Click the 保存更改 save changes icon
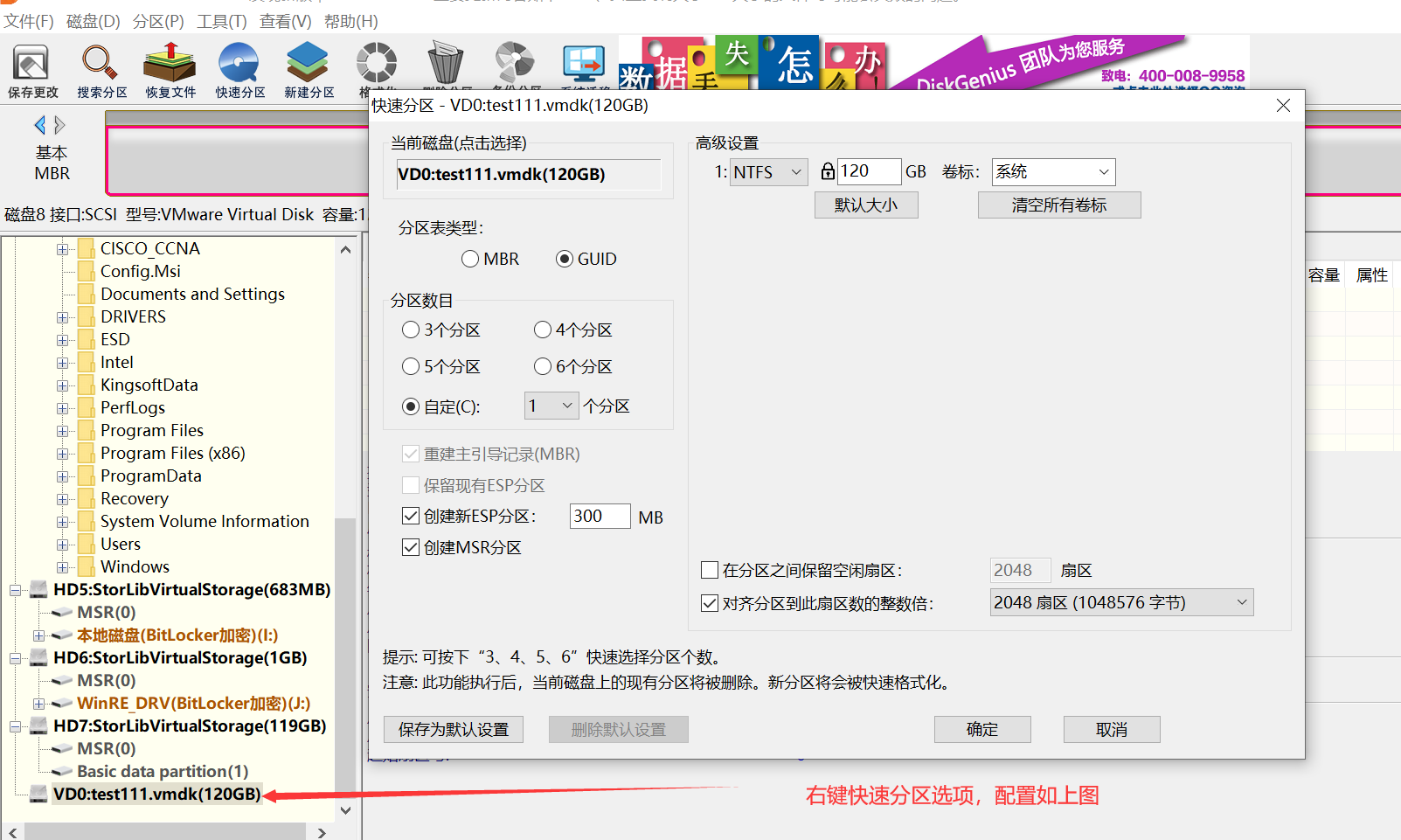 coord(31,68)
